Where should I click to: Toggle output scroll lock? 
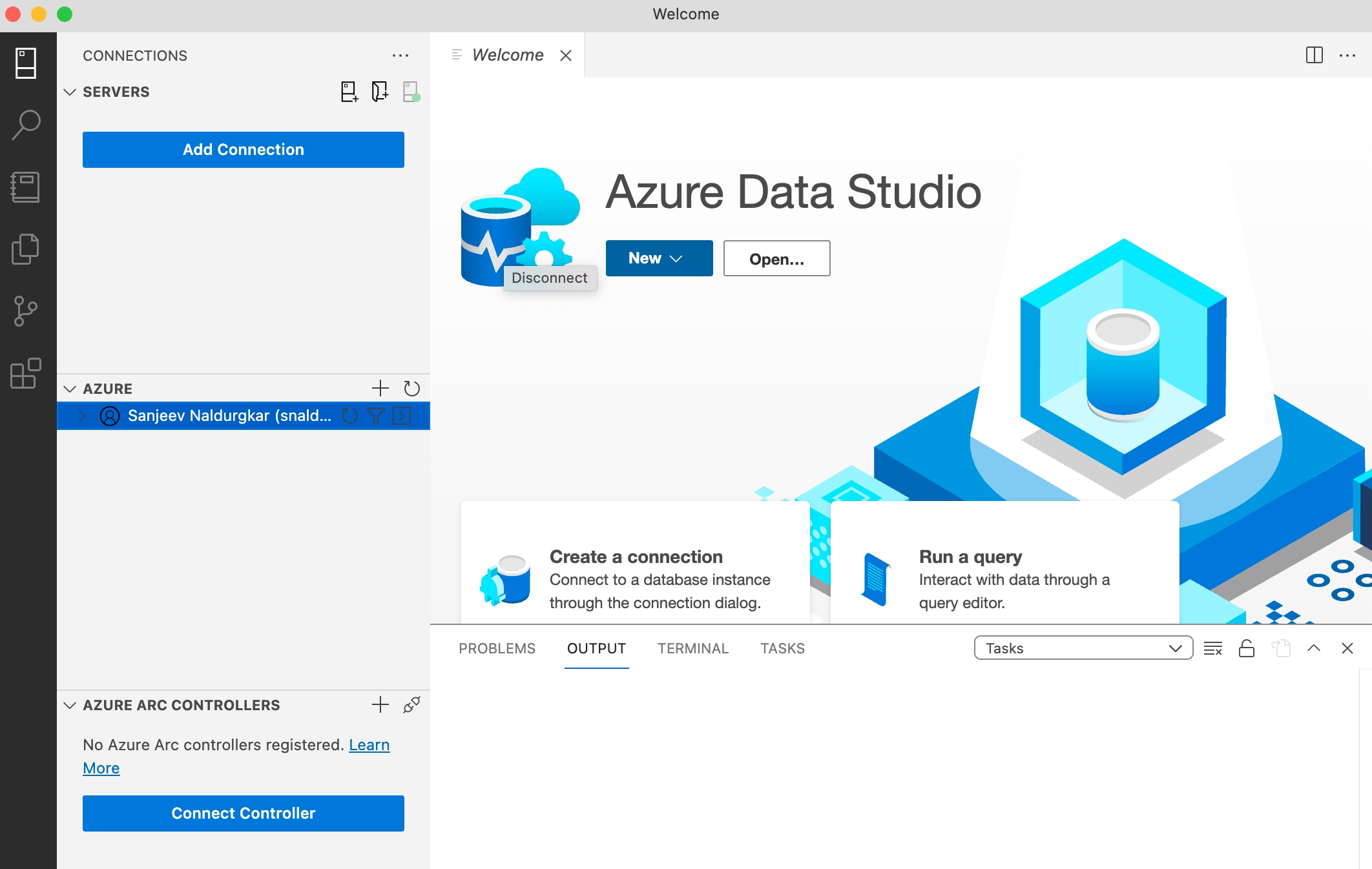(1247, 648)
